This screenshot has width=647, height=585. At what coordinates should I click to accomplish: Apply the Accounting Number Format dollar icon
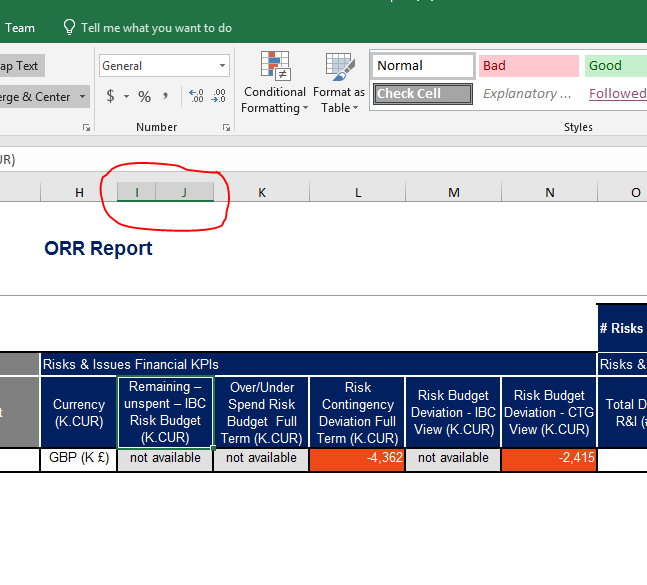pos(111,97)
